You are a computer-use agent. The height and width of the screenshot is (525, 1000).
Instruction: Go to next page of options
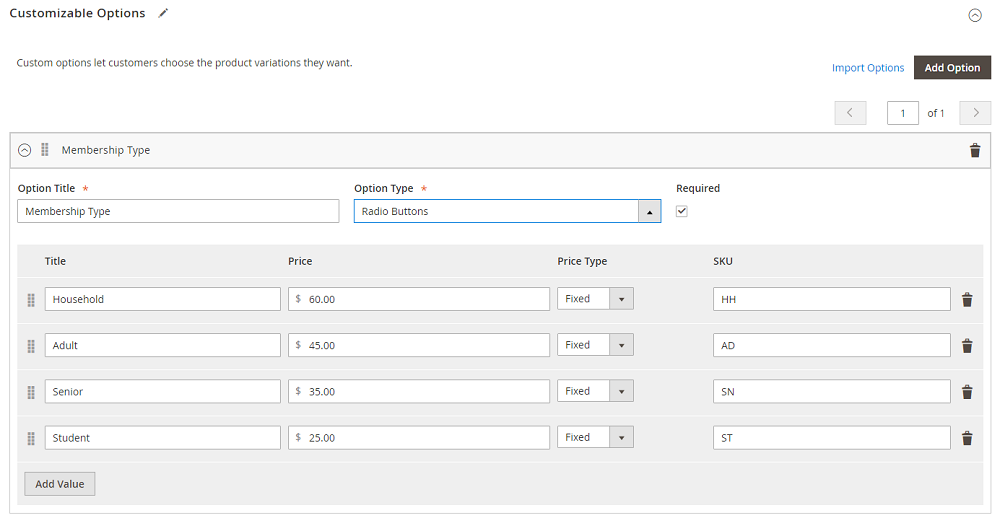tap(975, 113)
